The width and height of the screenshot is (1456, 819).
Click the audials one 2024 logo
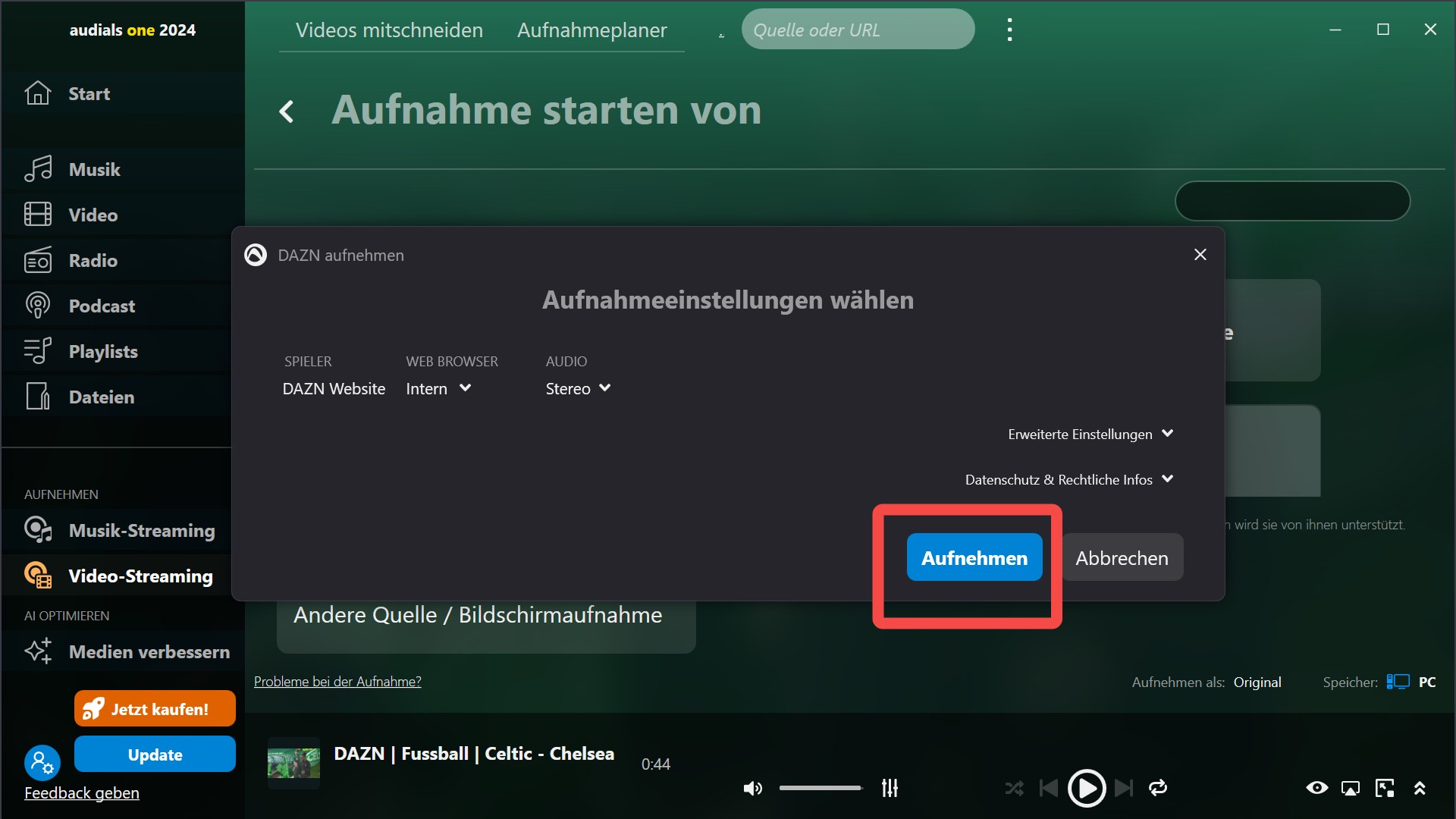pyautogui.click(x=133, y=30)
